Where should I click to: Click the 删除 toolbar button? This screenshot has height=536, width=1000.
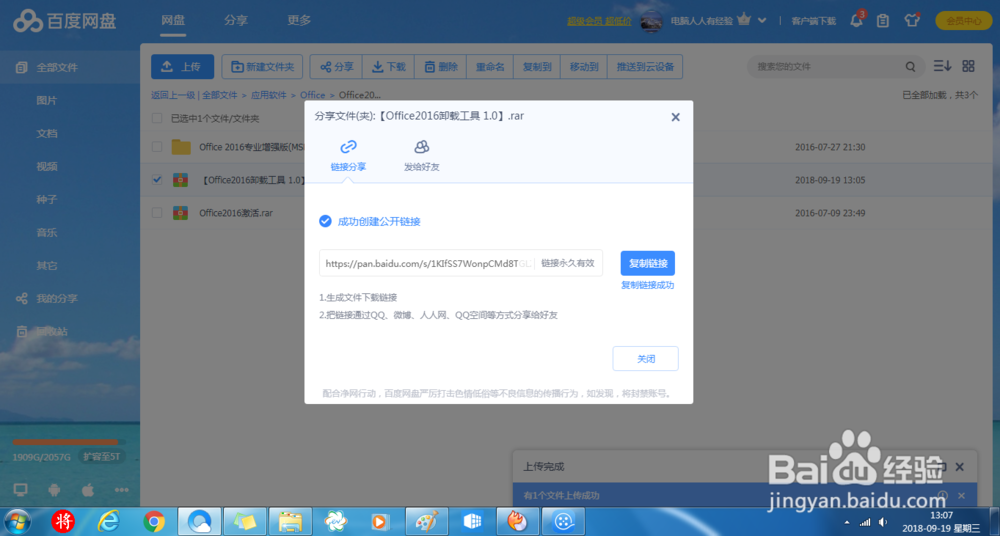coord(441,66)
